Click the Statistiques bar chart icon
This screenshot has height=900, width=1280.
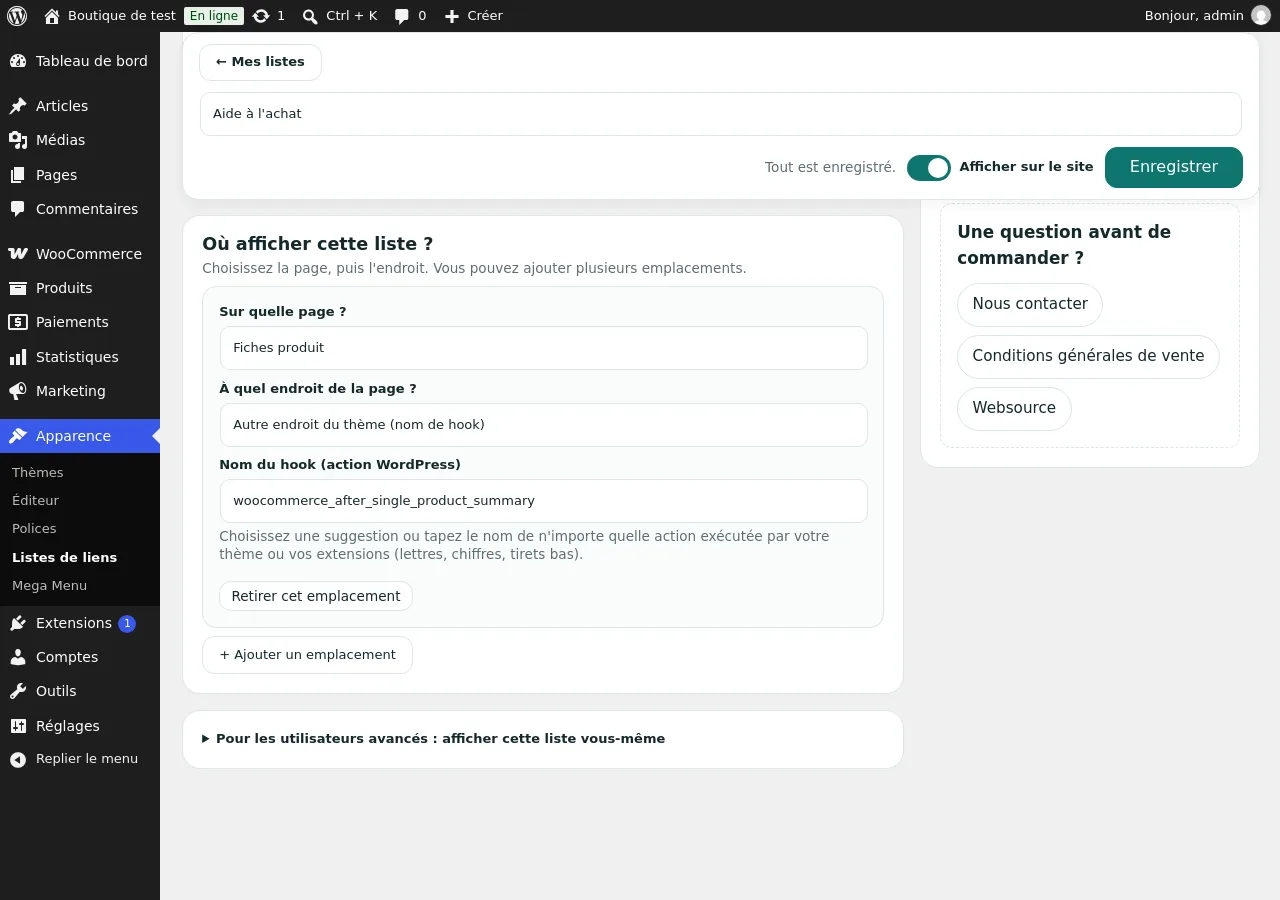coord(18,357)
